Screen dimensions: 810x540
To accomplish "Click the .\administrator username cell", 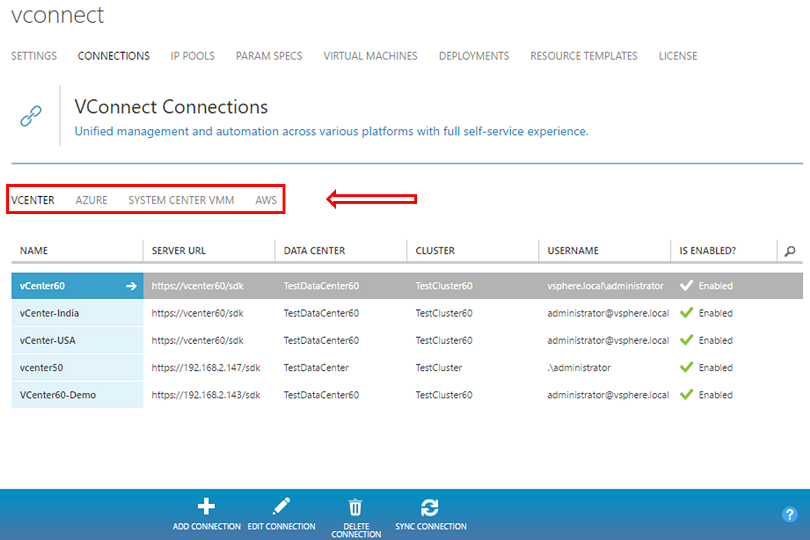I will 579,368.
